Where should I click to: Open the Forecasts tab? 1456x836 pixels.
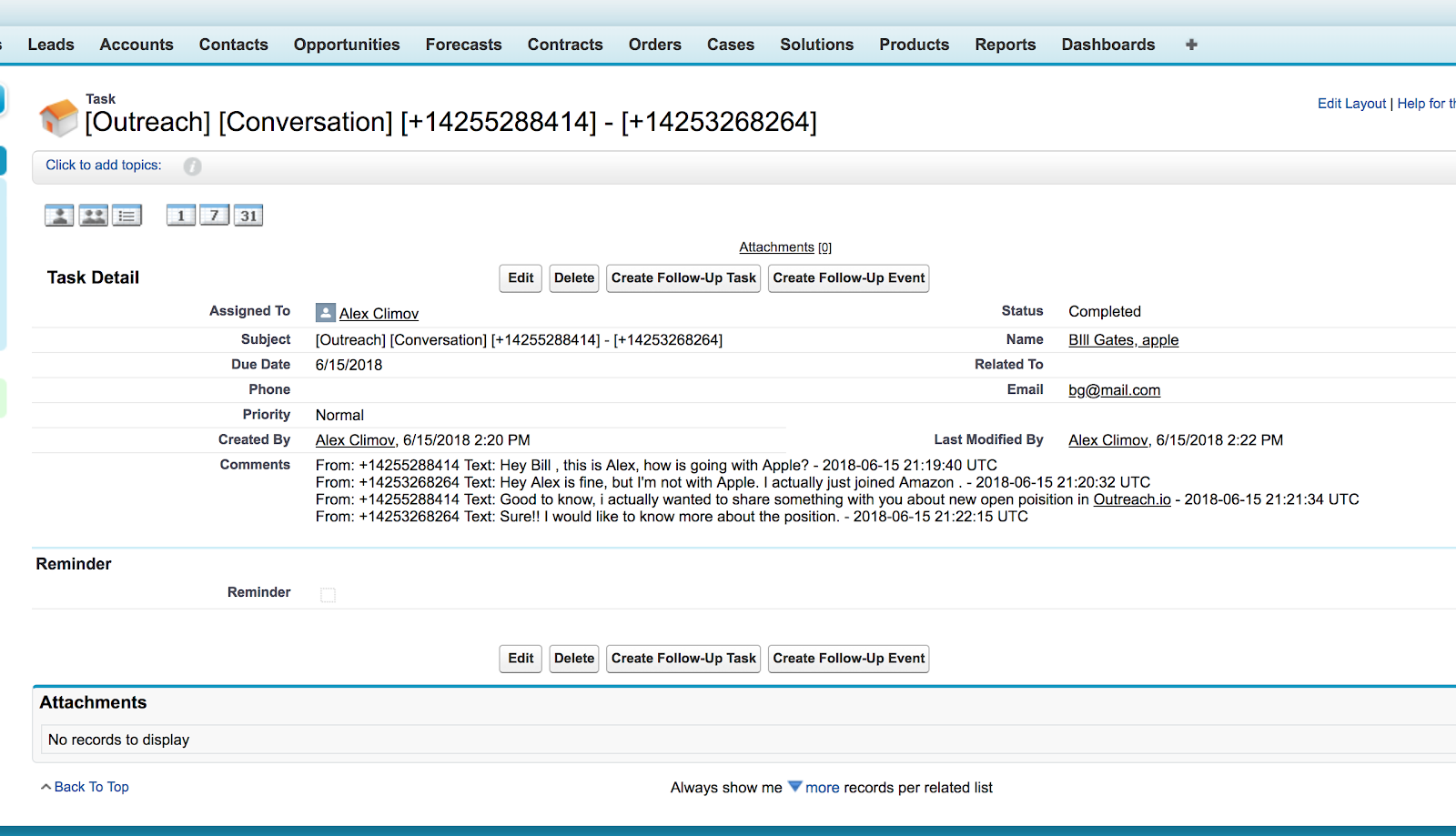coord(464,45)
